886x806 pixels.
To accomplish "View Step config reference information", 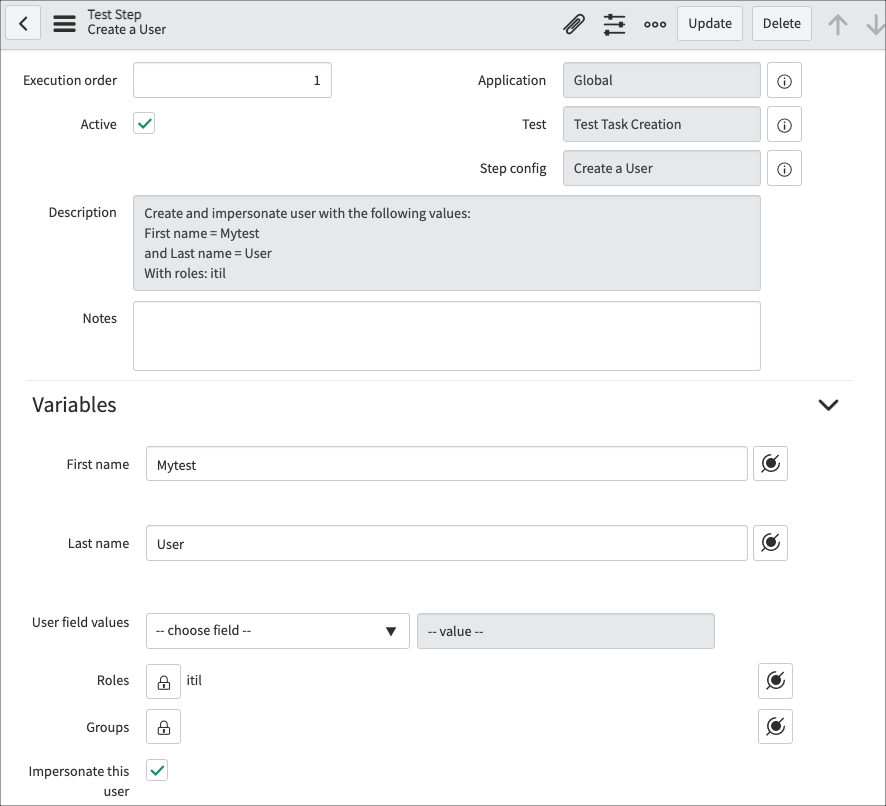I will (784, 168).
